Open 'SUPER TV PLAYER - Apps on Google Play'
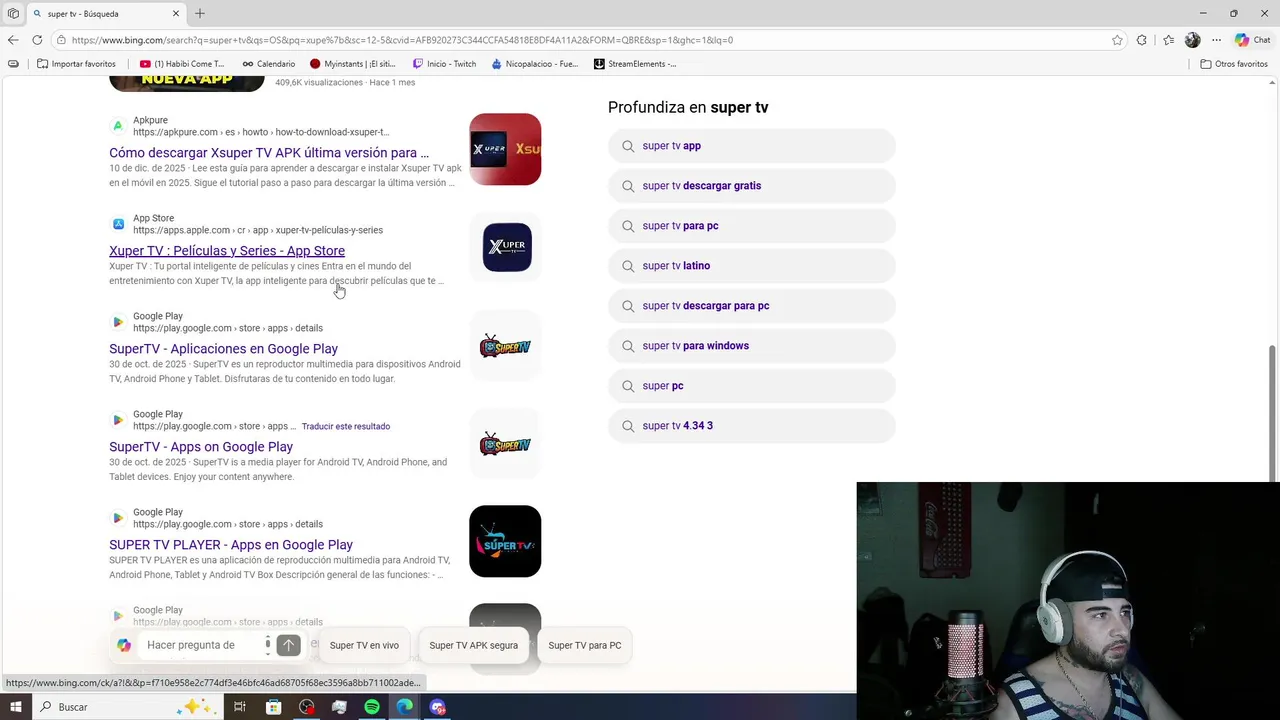Screen dimensions: 1280x720 (x=231, y=545)
